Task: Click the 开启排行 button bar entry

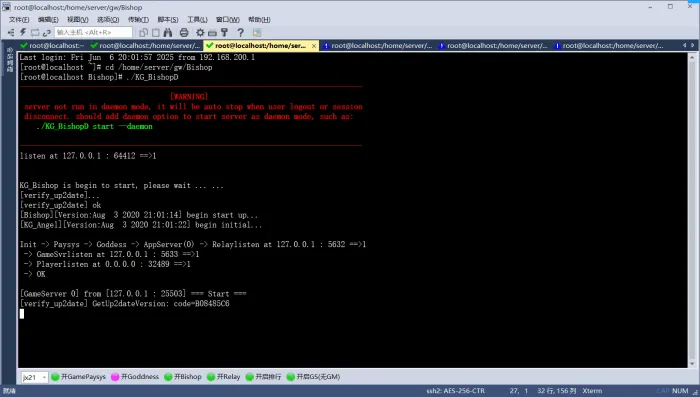Action: (263, 377)
